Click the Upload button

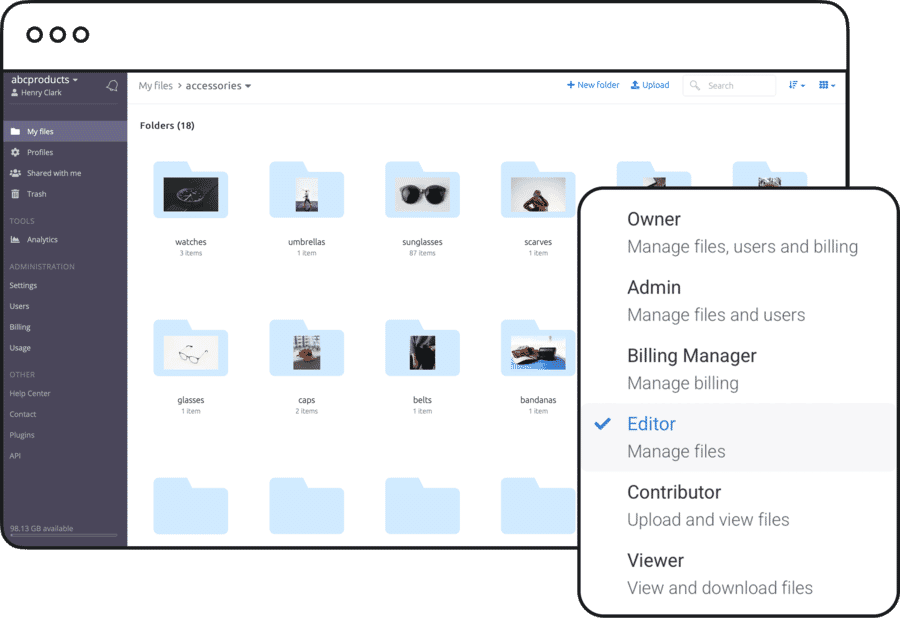650,86
